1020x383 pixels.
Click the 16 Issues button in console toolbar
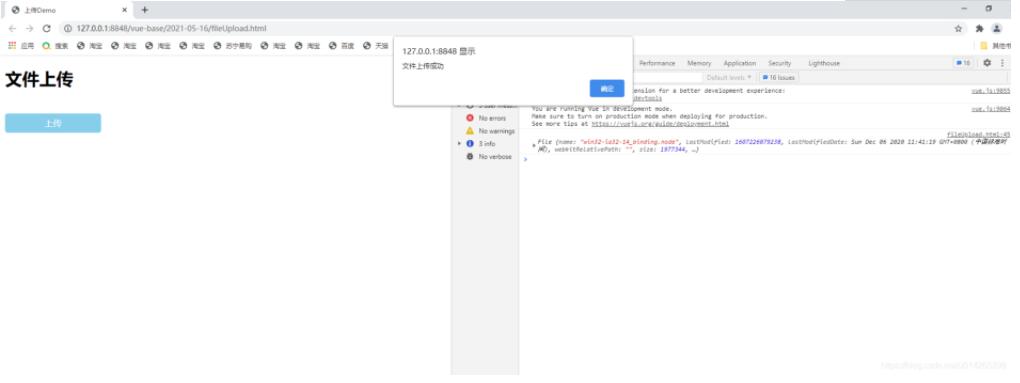[x=778, y=77]
